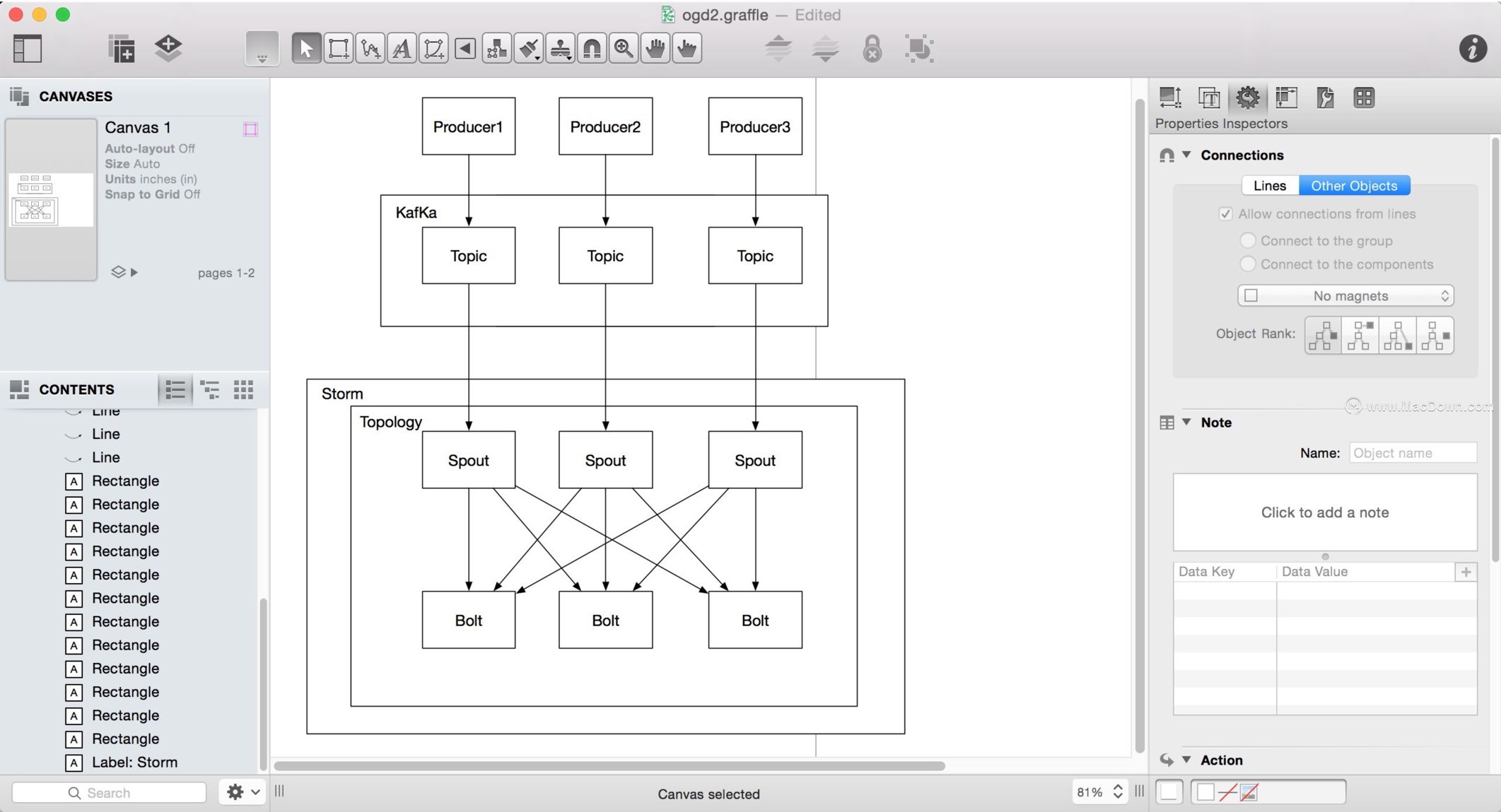Viewport: 1501px width, 812px height.
Task: Click the Storm label tree item
Action: (x=134, y=761)
